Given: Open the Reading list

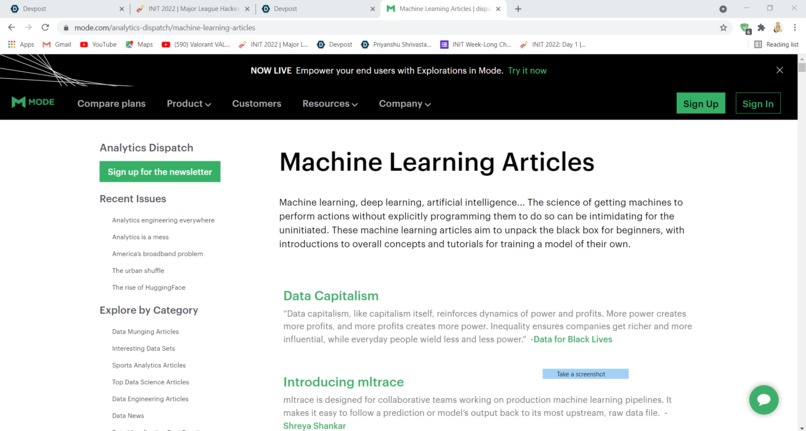Looking at the screenshot, I should click(776, 45).
